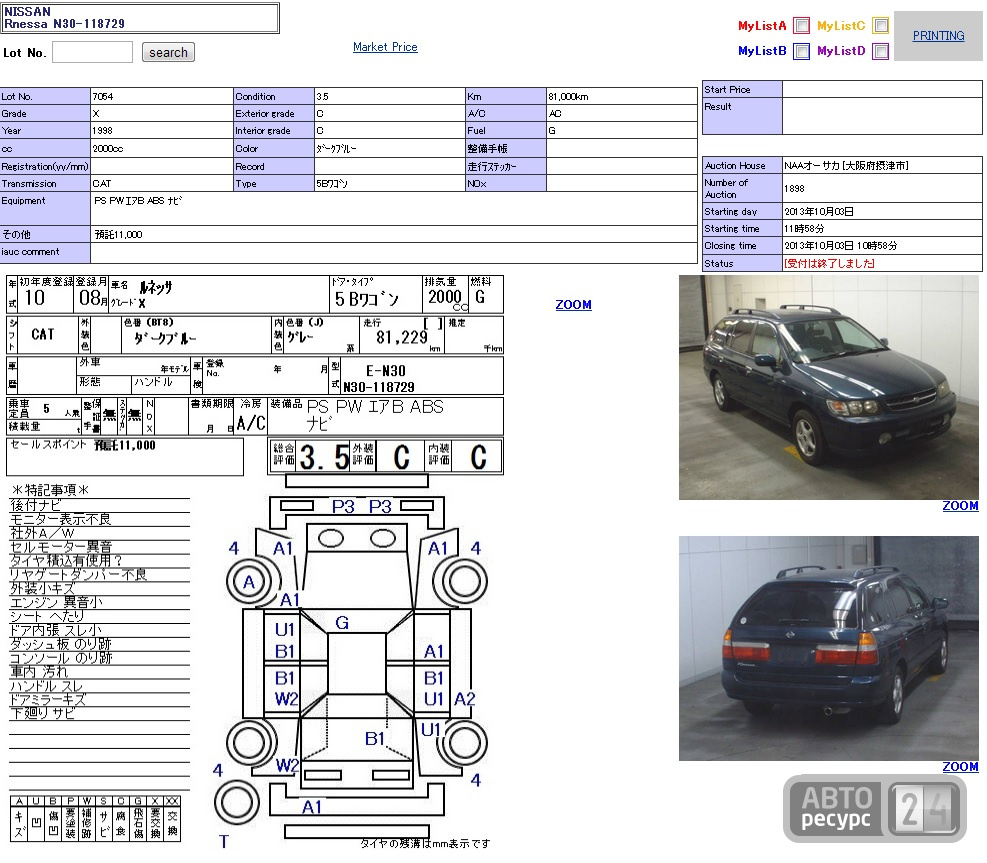Open ZOOM link beside the auction sheet

click(573, 305)
